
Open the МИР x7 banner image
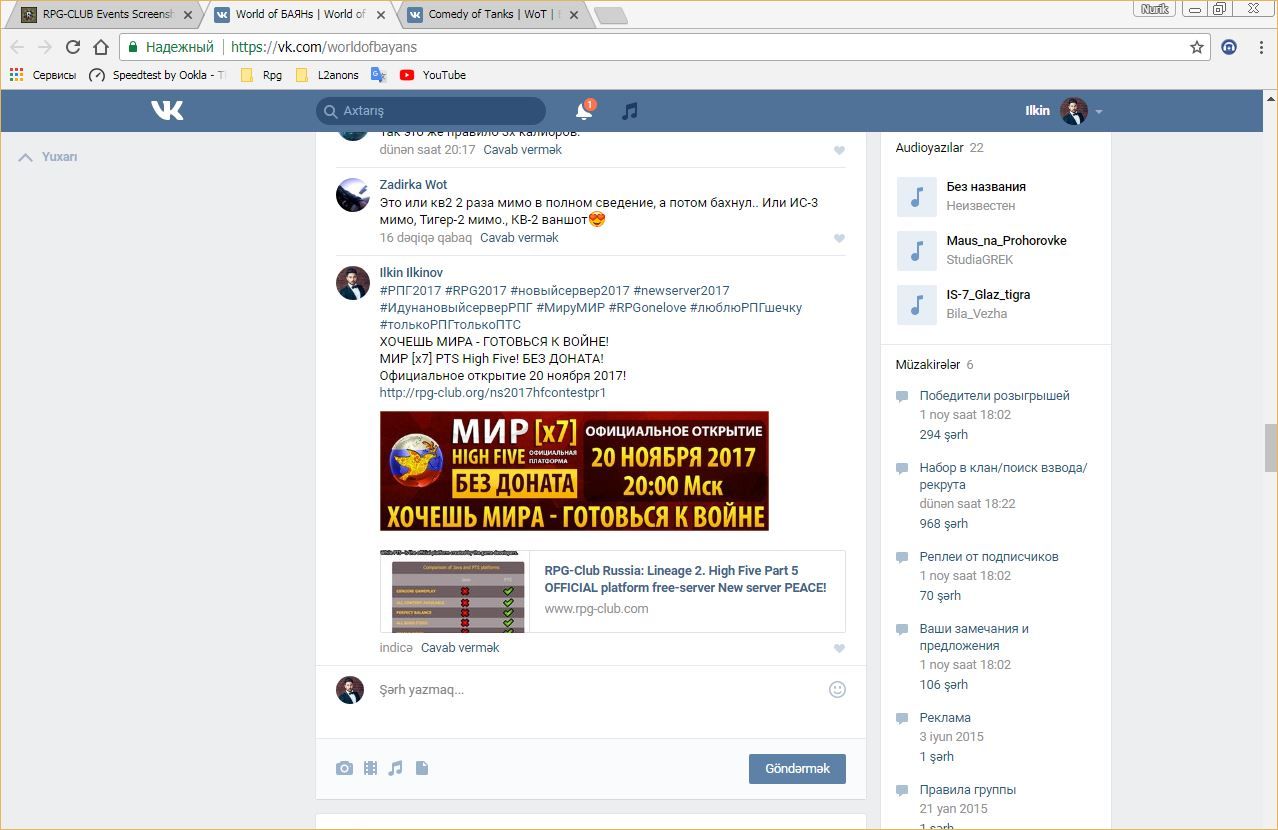(574, 471)
